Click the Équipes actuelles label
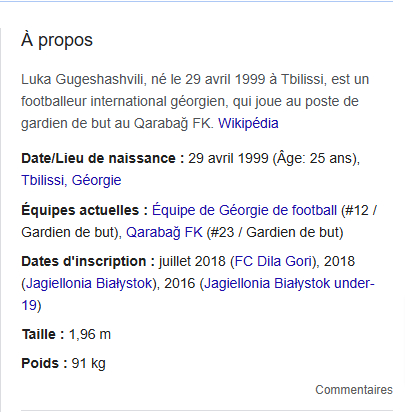This screenshot has width=405, height=412. 85,210
